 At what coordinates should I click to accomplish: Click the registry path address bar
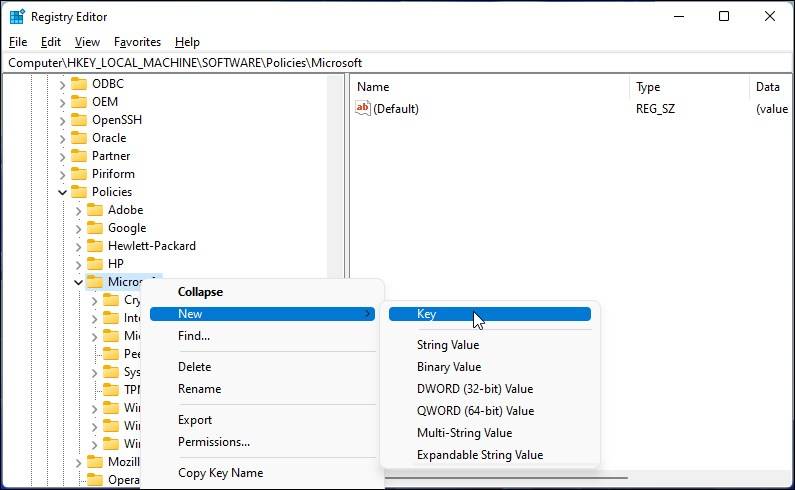click(x=398, y=63)
